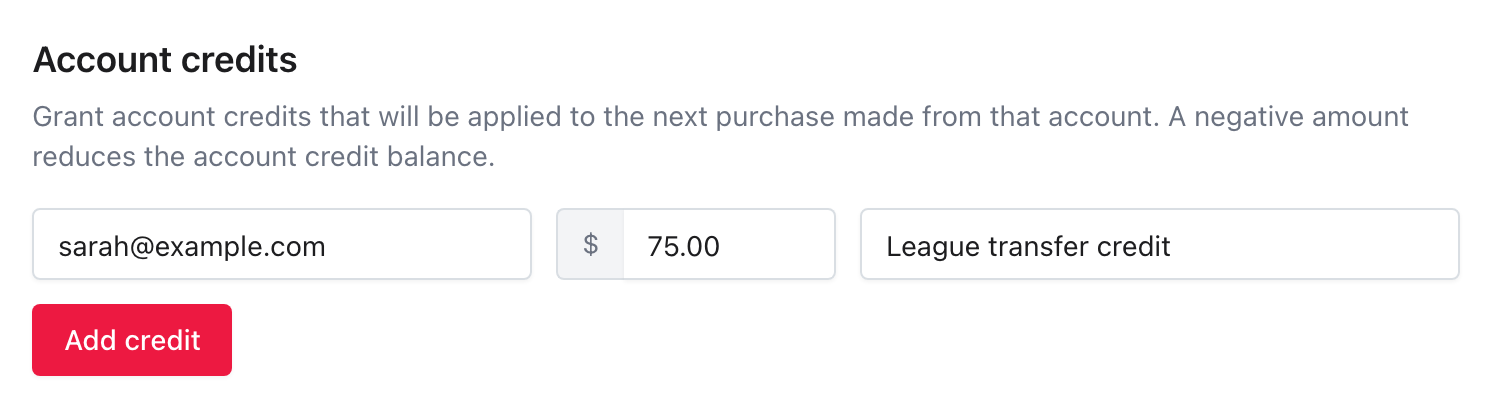The image size is (1504, 408).
Task: Select the League transfer credit description field
Action: click(1160, 244)
